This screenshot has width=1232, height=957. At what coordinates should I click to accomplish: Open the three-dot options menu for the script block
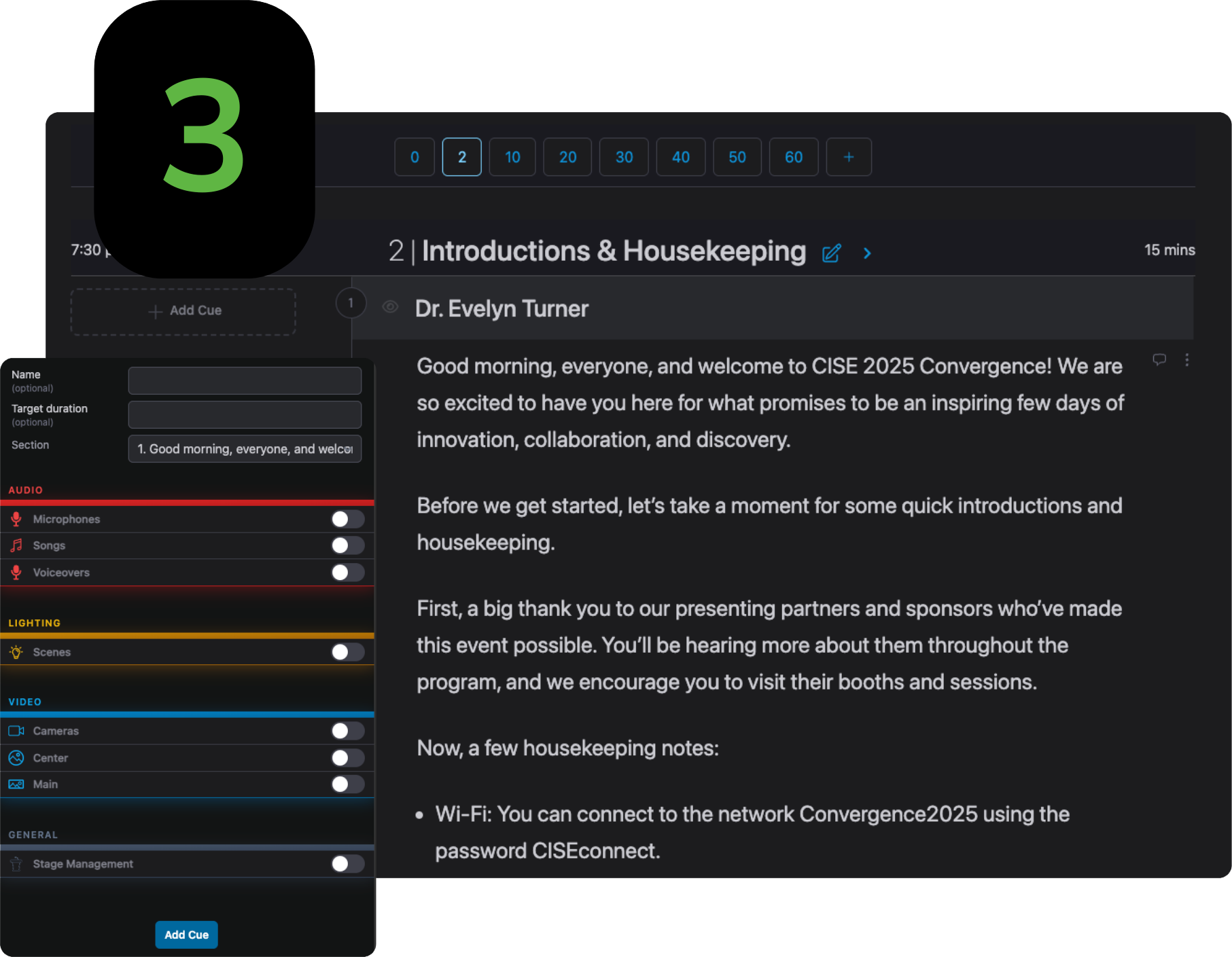(1186, 360)
